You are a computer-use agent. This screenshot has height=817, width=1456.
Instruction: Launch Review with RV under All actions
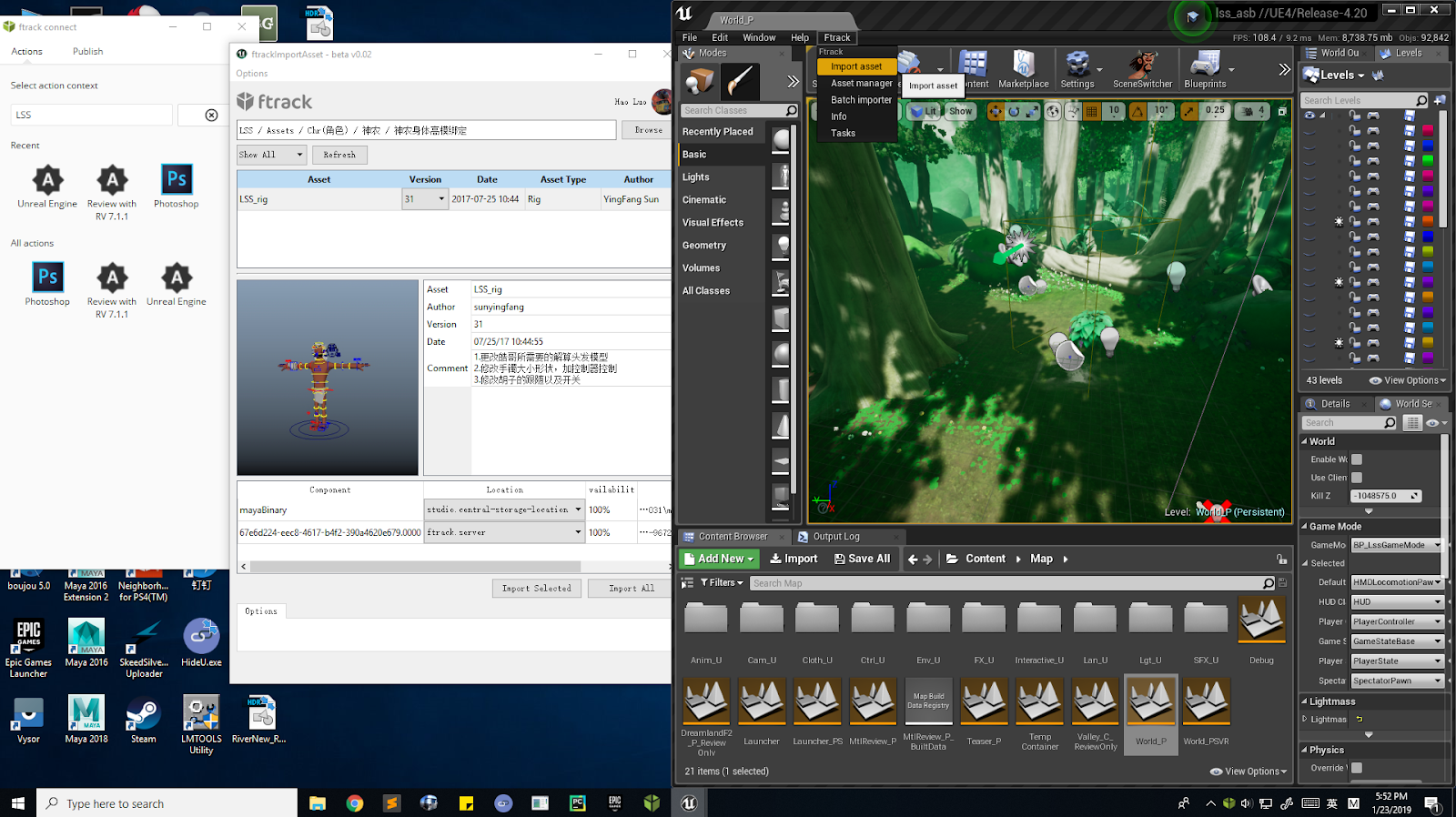click(x=112, y=290)
